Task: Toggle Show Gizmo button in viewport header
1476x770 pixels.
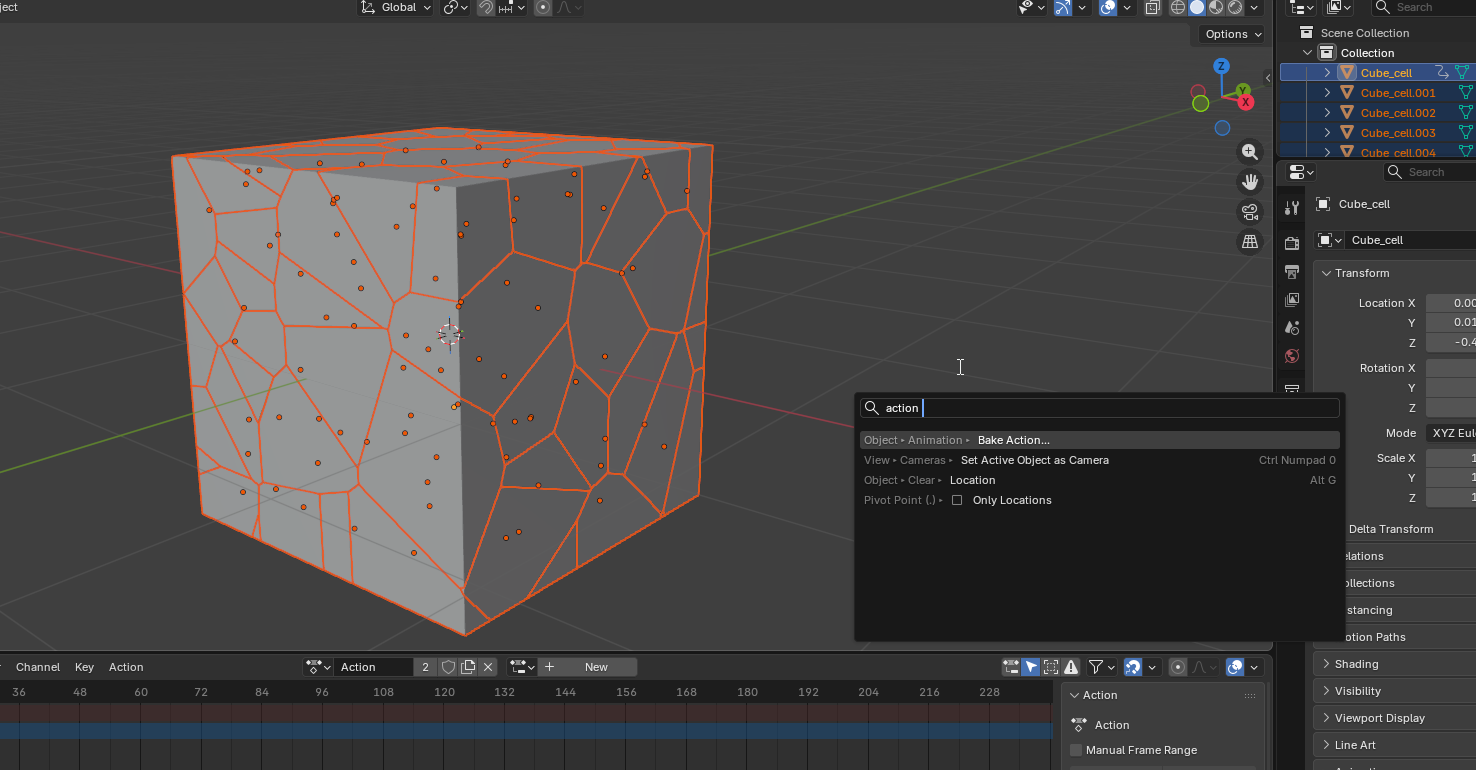Action: click(x=1062, y=7)
